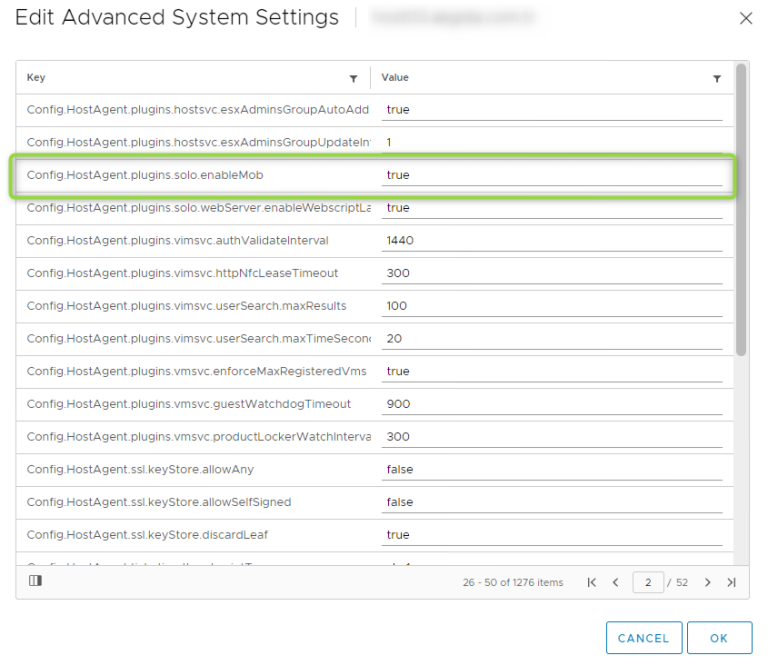The image size is (768, 665).
Task: Go to the previous page
Action: point(616,582)
